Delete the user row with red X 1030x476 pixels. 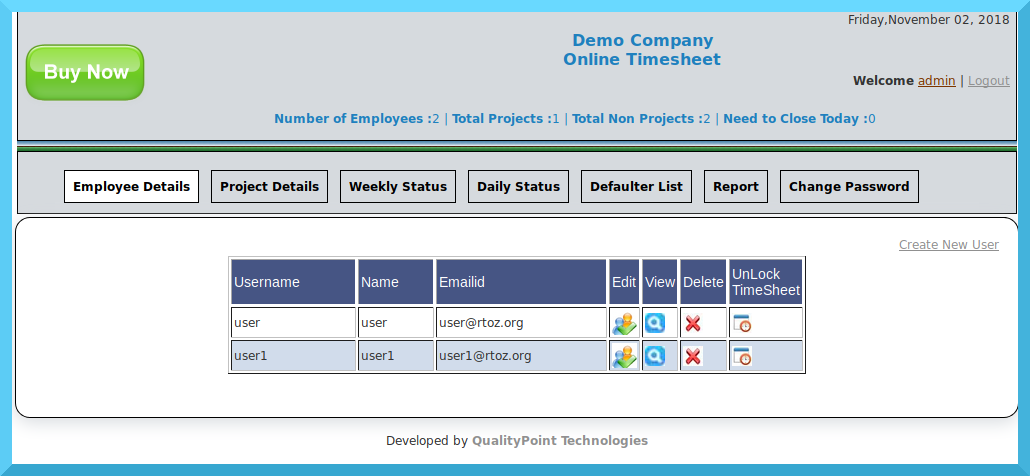coord(693,323)
